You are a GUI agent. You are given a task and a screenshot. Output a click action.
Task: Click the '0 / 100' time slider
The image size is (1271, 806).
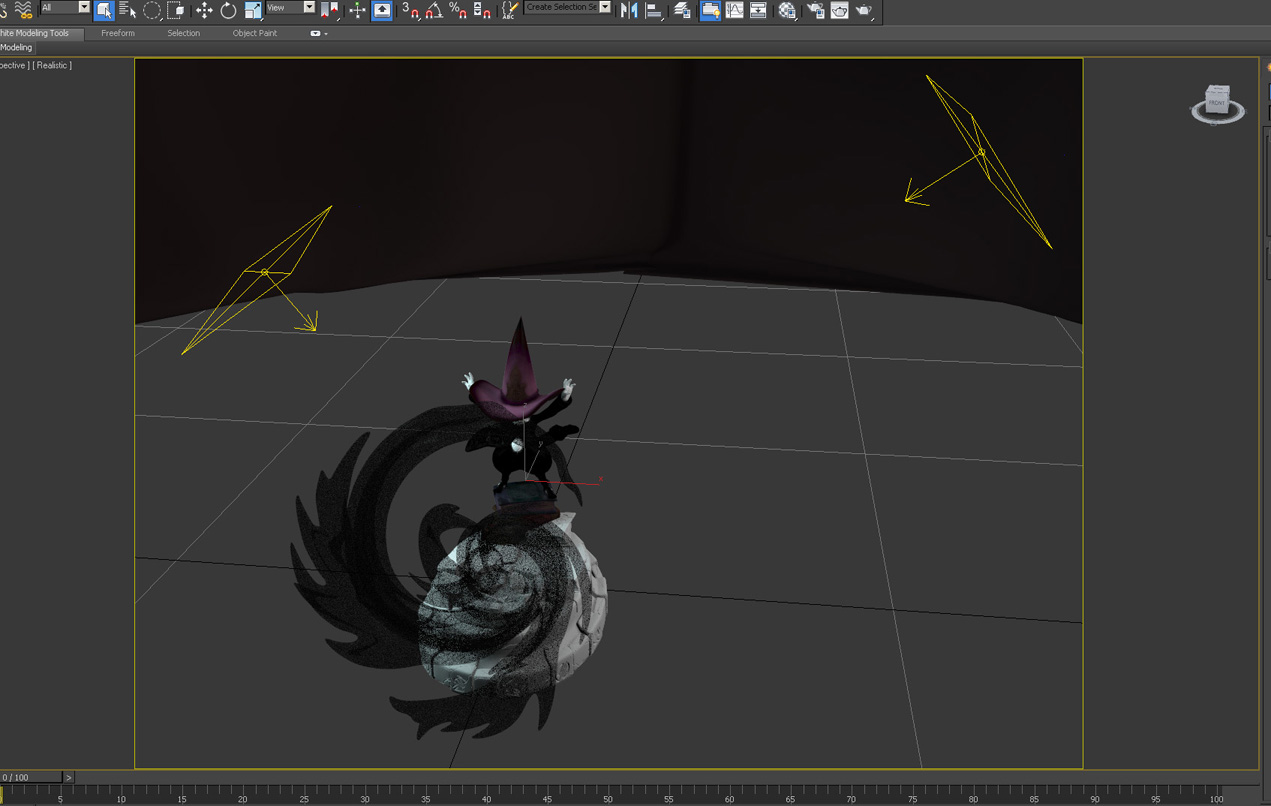[x=31, y=777]
